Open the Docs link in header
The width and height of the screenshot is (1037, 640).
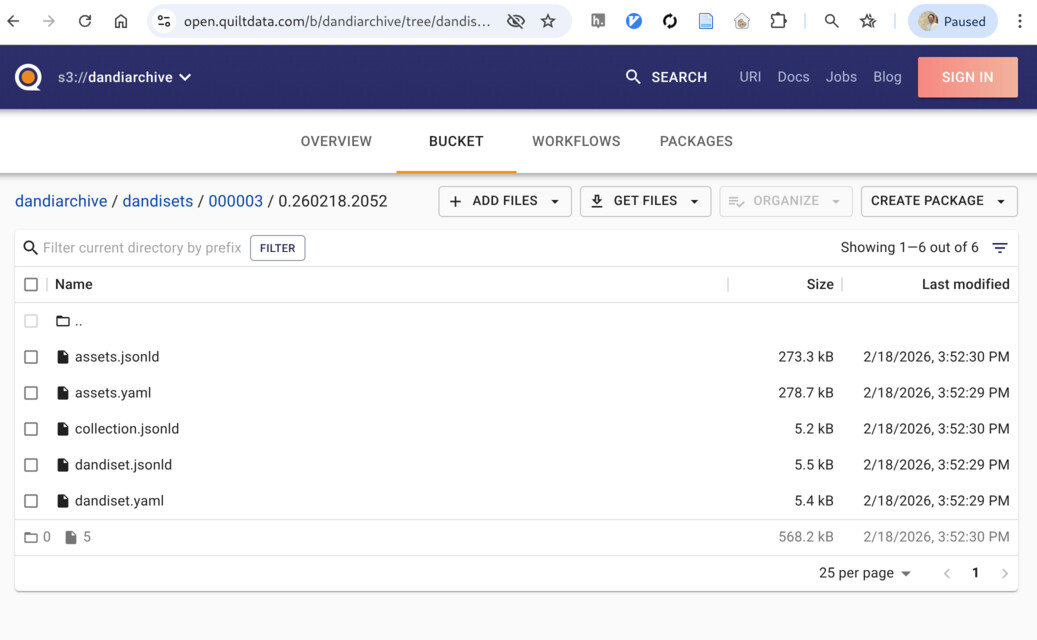793,77
